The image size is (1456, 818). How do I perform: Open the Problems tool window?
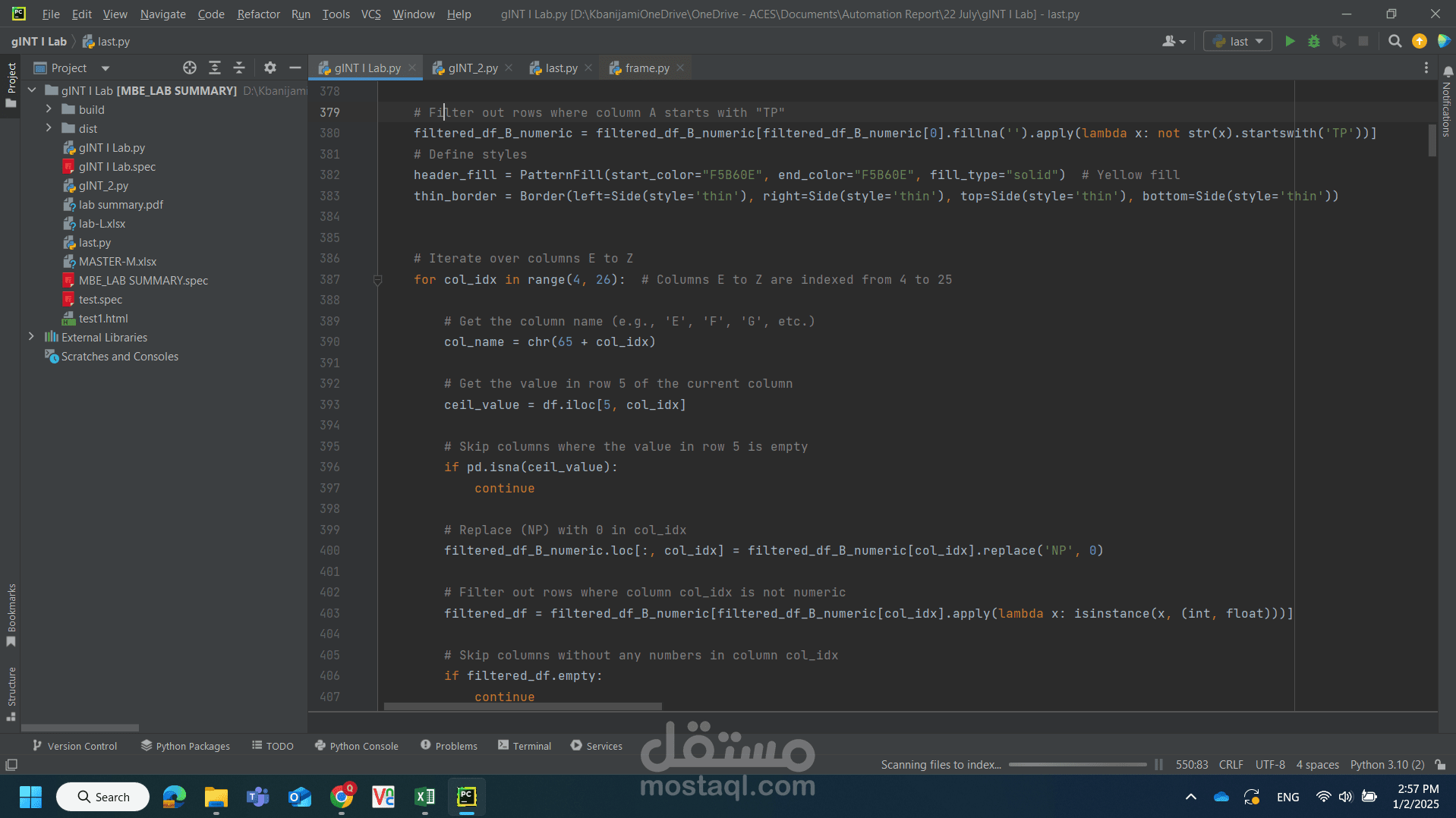click(449, 746)
